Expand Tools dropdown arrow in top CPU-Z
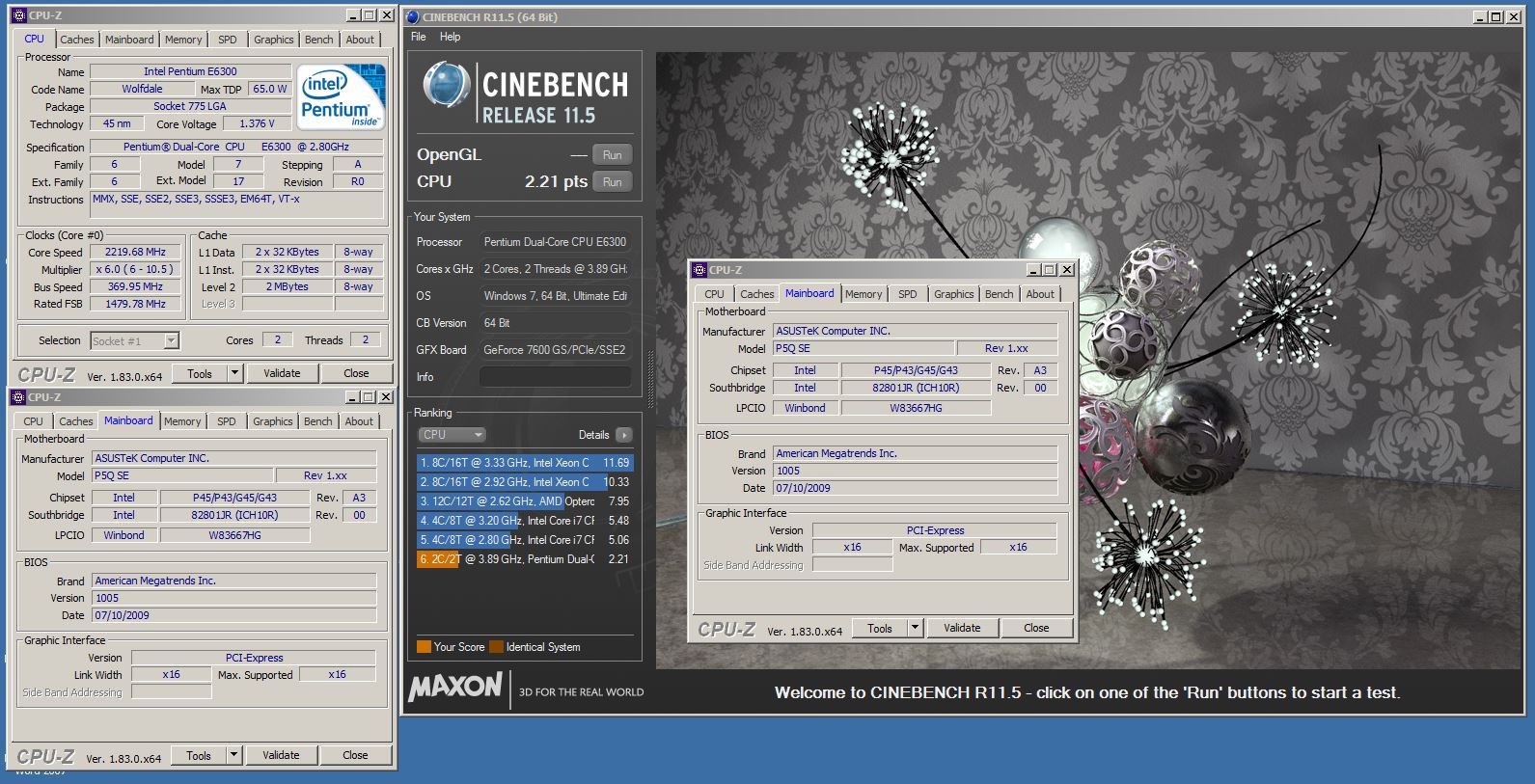 coord(234,373)
